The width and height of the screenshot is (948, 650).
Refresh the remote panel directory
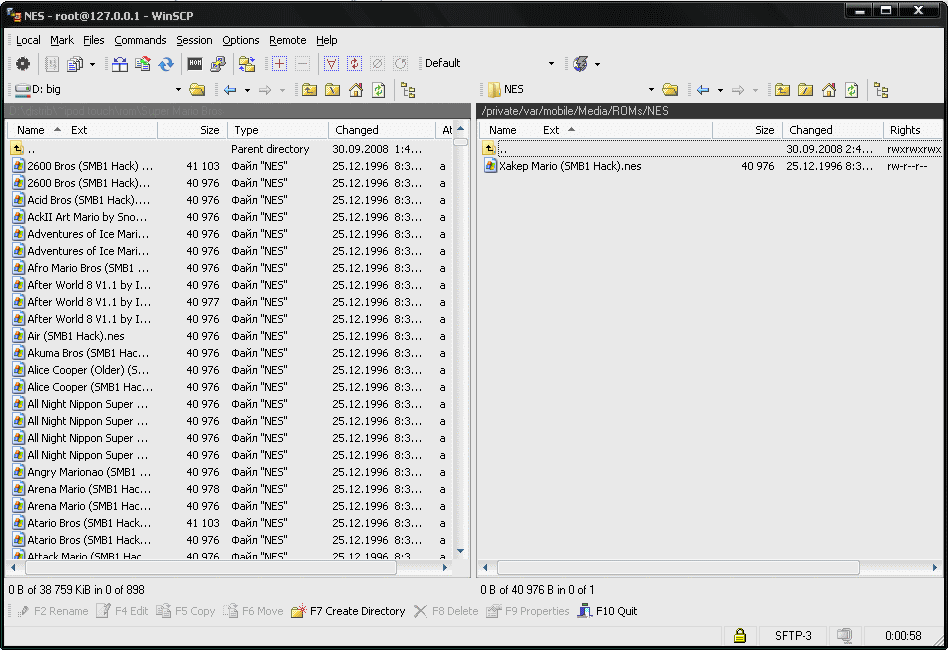coord(851,90)
